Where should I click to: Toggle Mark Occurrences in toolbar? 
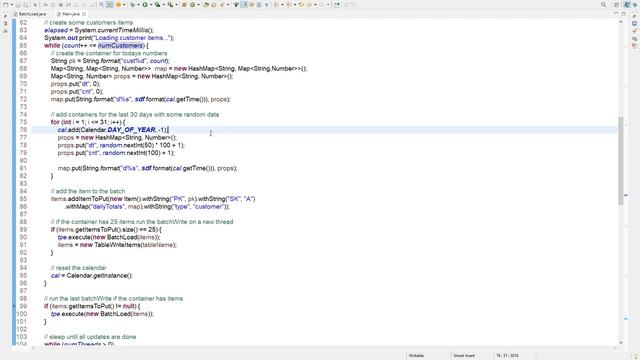point(244,4)
